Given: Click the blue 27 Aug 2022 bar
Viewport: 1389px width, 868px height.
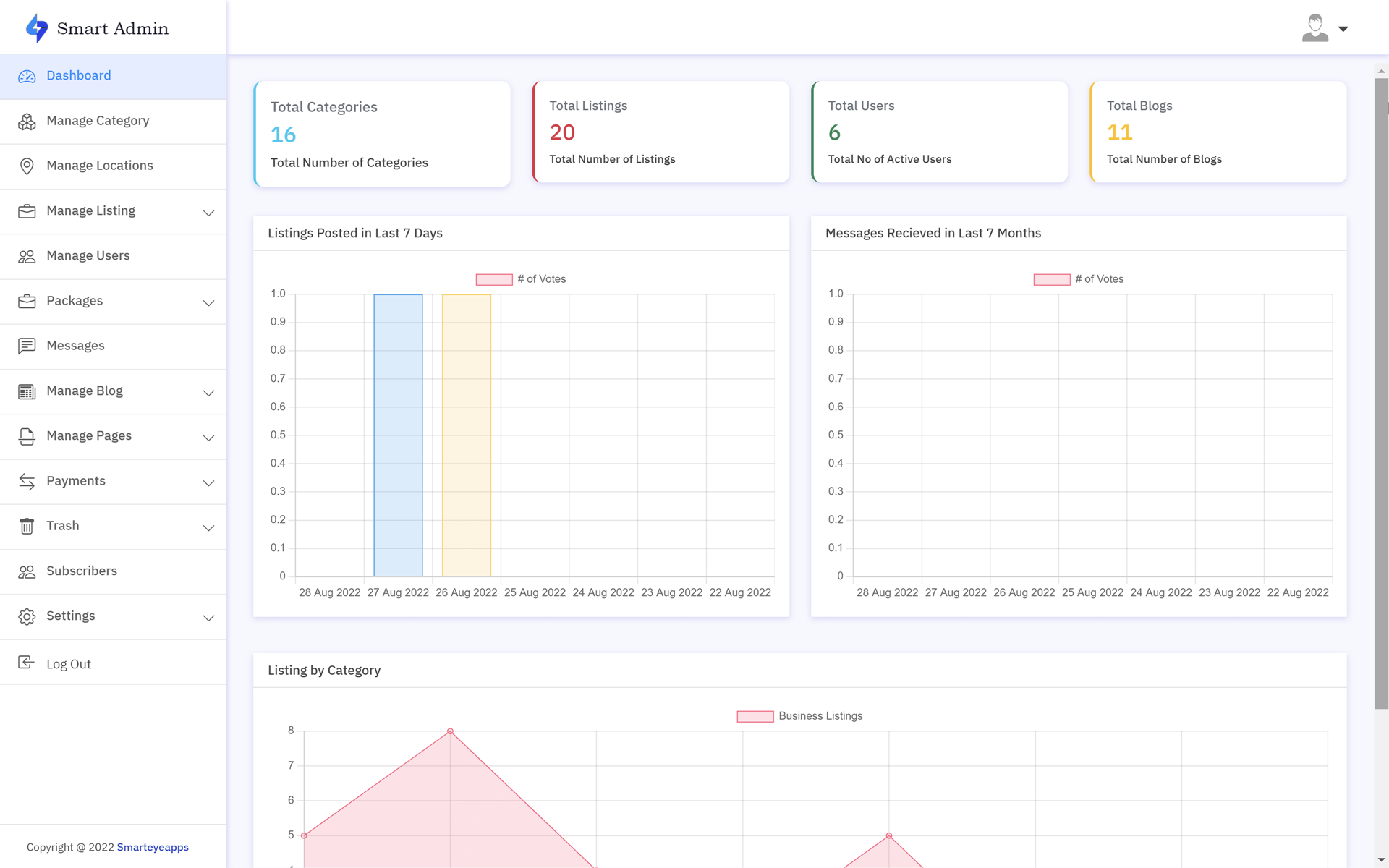Looking at the screenshot, I should pos(398,434).
